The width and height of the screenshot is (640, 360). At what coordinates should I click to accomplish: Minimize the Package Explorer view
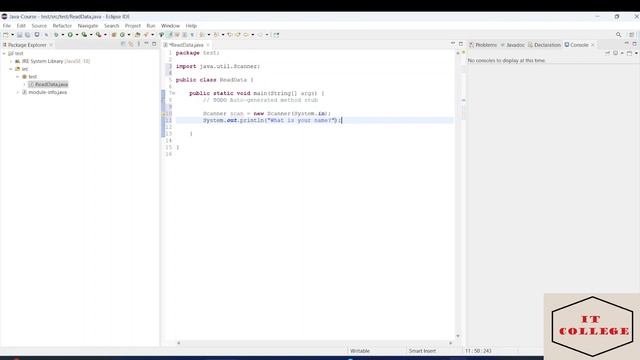tap(146, 44)
